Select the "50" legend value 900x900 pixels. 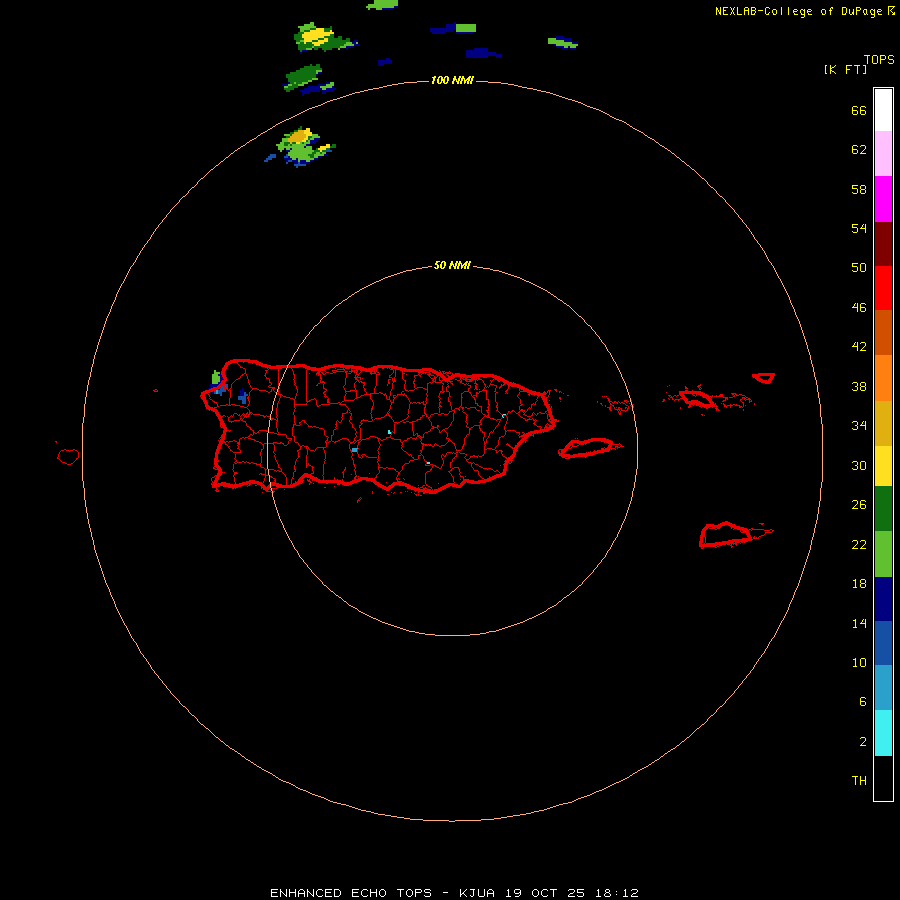click(859, 268)
